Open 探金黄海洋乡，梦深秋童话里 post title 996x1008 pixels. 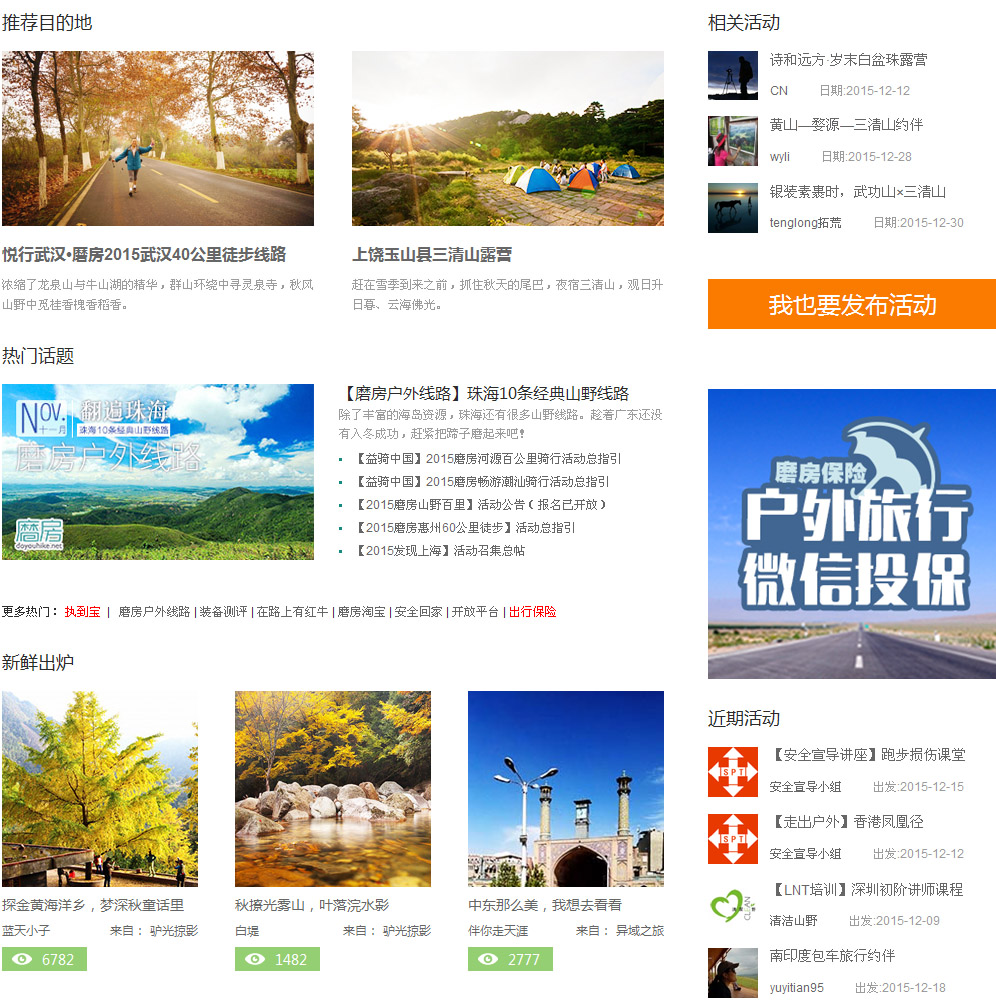[93, 905]
